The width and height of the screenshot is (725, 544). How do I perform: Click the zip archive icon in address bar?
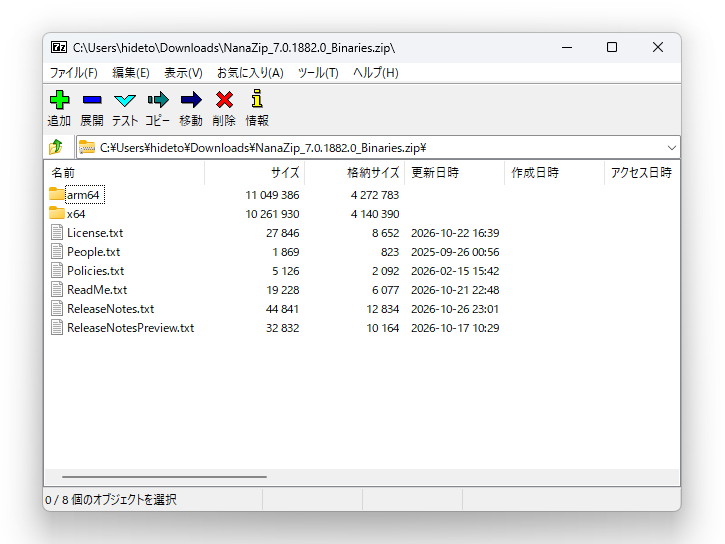(87, 147)
